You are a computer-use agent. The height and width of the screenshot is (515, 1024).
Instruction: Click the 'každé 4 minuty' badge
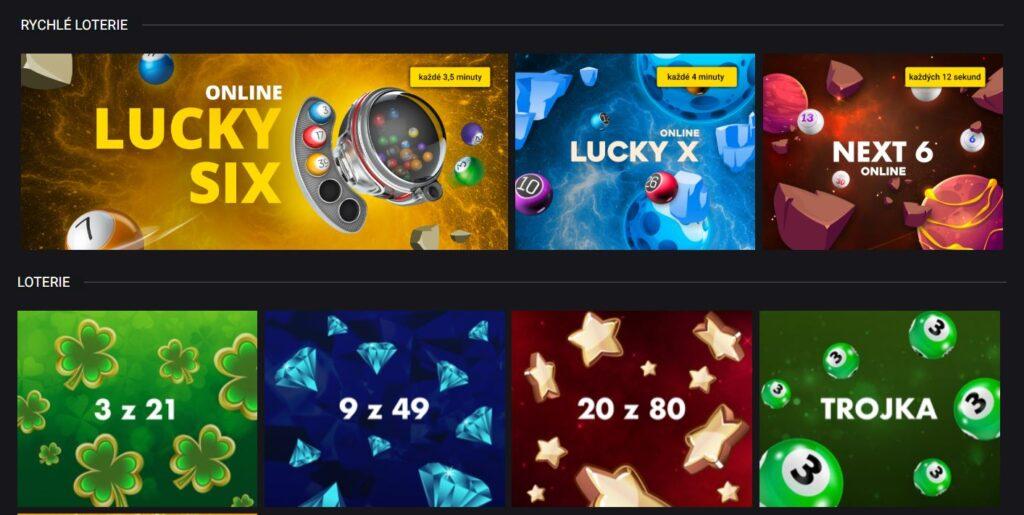coord(696,77)
